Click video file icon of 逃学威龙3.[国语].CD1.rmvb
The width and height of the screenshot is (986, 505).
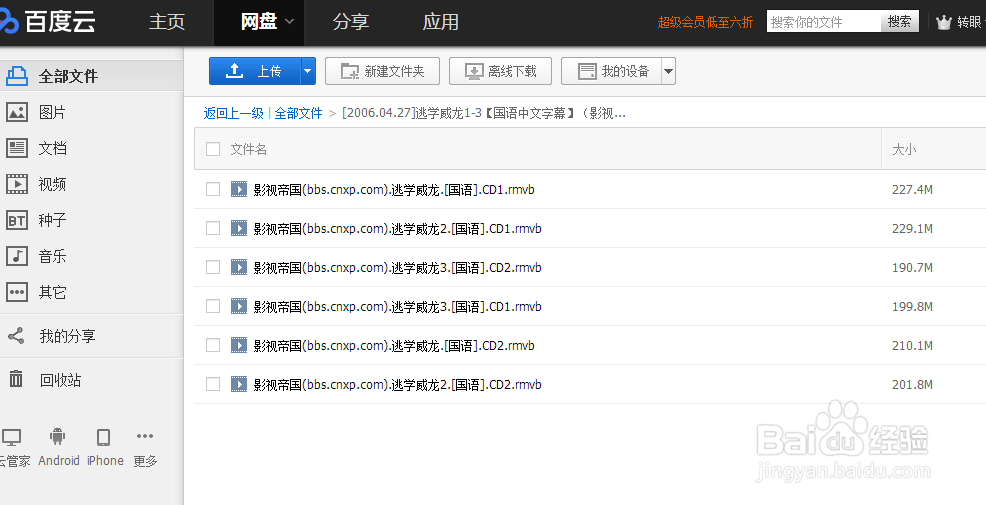pyautogui.click(x=239, y=306)
